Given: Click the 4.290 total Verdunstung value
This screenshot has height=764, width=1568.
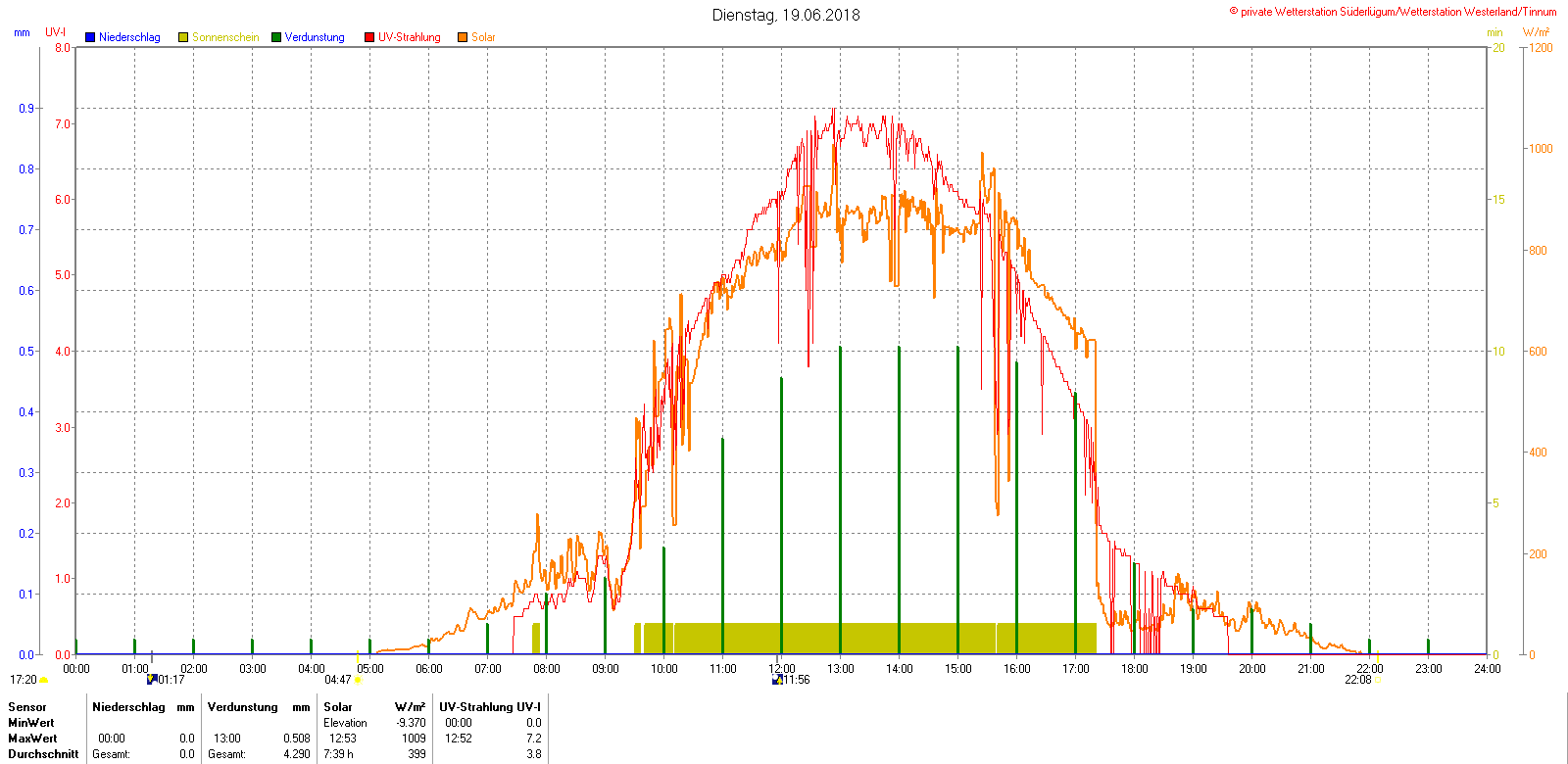Looking at the screenshot, I should click(x=297, y=754).
